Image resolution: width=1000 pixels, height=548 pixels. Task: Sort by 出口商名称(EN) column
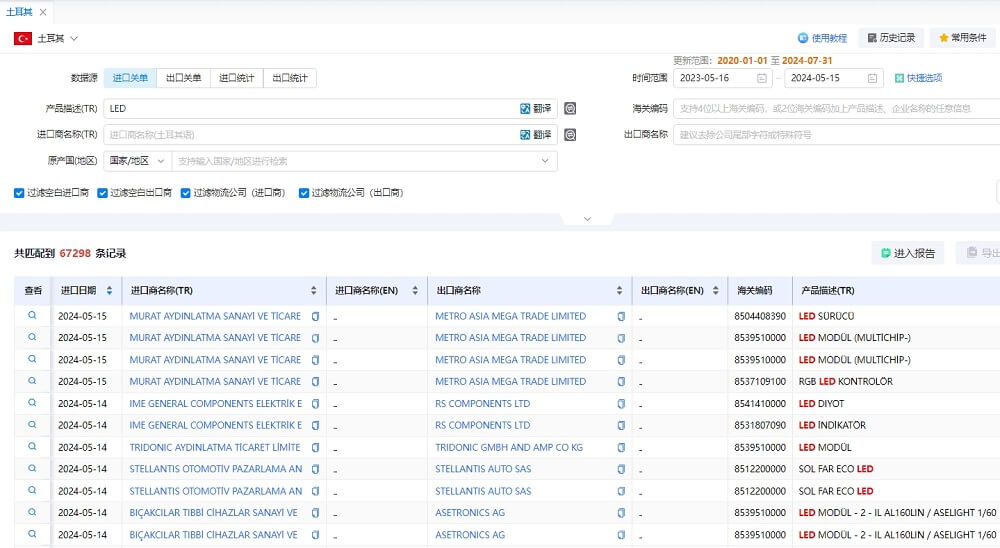tap(716, 290)
